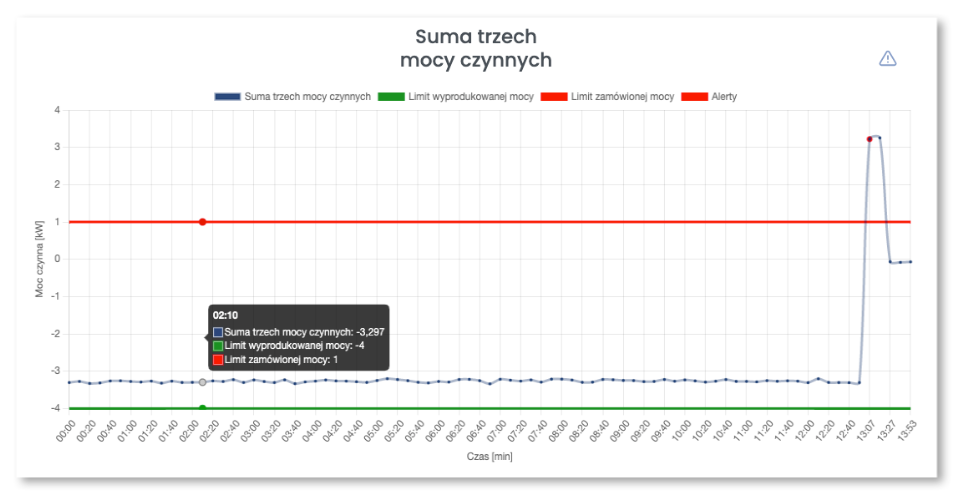This screenshot has width=955, height=495.
Task: Click the red square icon in the tooltip
Action: pyautogui.click(x=218, y=359)
